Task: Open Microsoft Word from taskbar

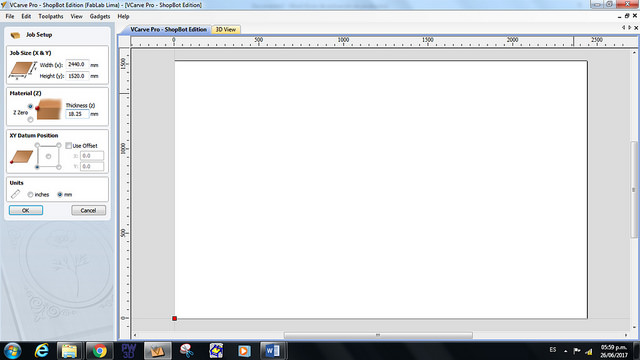Action: [273, 351]
